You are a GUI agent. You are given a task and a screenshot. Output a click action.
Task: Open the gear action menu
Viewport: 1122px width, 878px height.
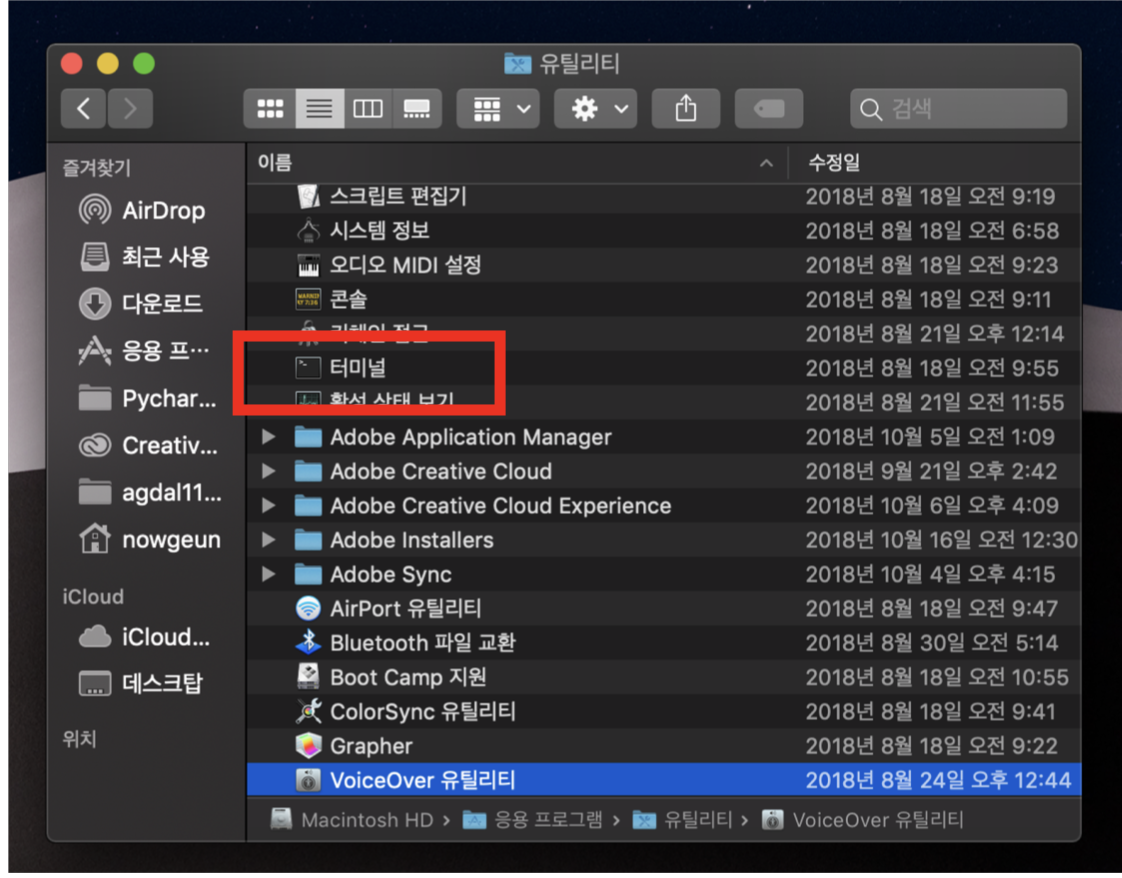point(595,109)
